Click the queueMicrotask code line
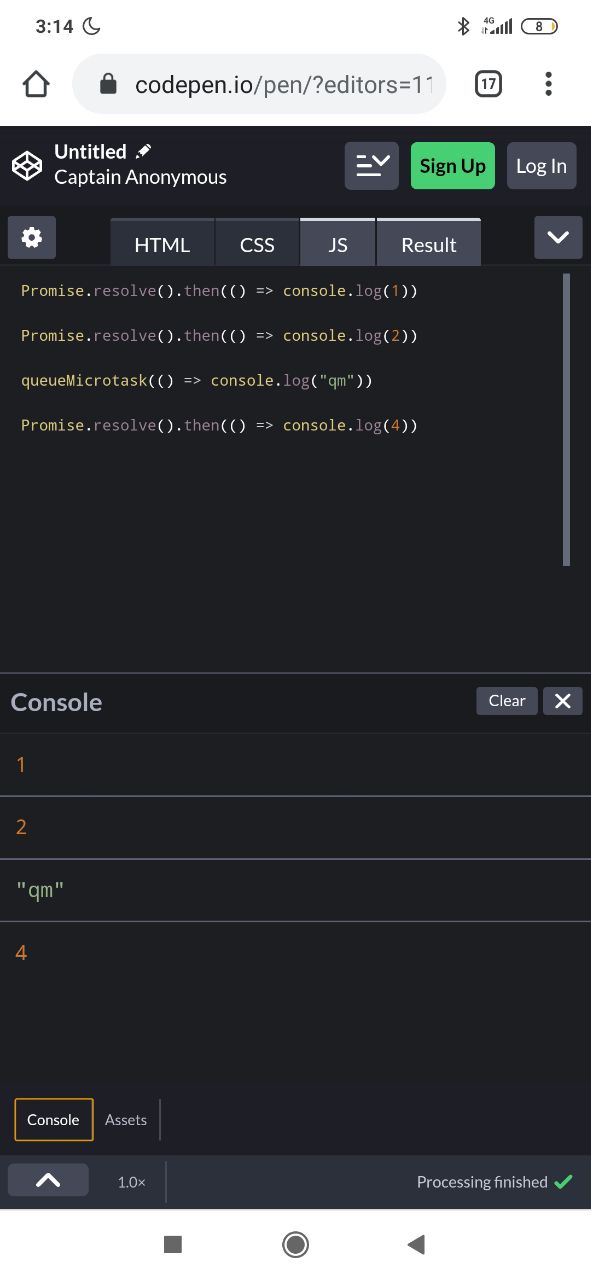 pos(197,381)
